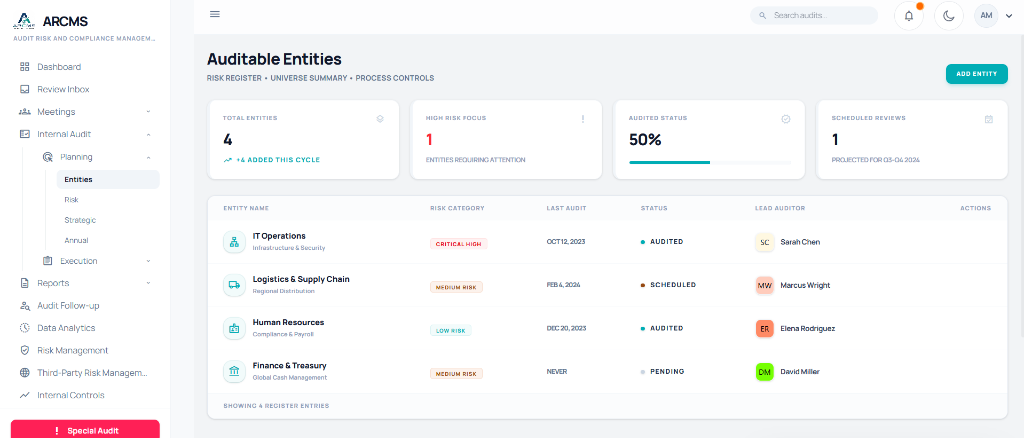Click the Human Resources badge icon
The height and width of the screenshot is (438, 1024).
234,328
